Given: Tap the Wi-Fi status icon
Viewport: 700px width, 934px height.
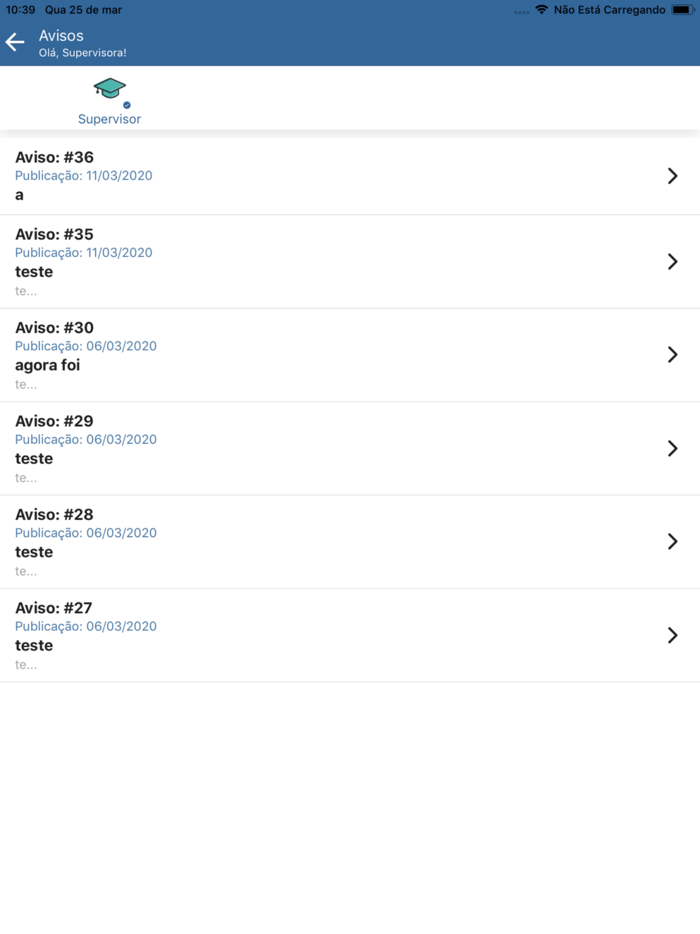Looking at the screenshot, I should tap(541, 10).
